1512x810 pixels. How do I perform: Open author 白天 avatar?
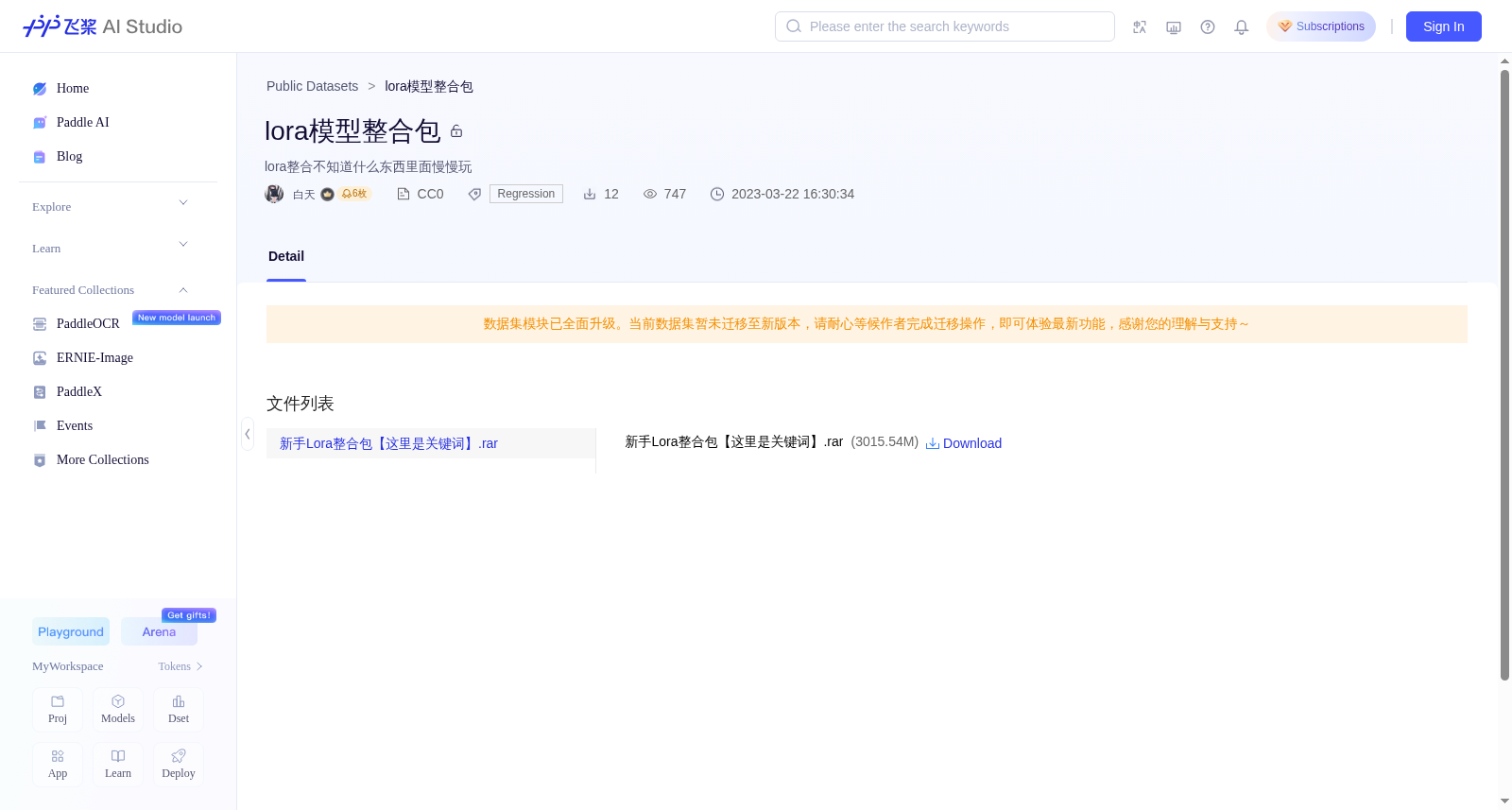(274, 194)
